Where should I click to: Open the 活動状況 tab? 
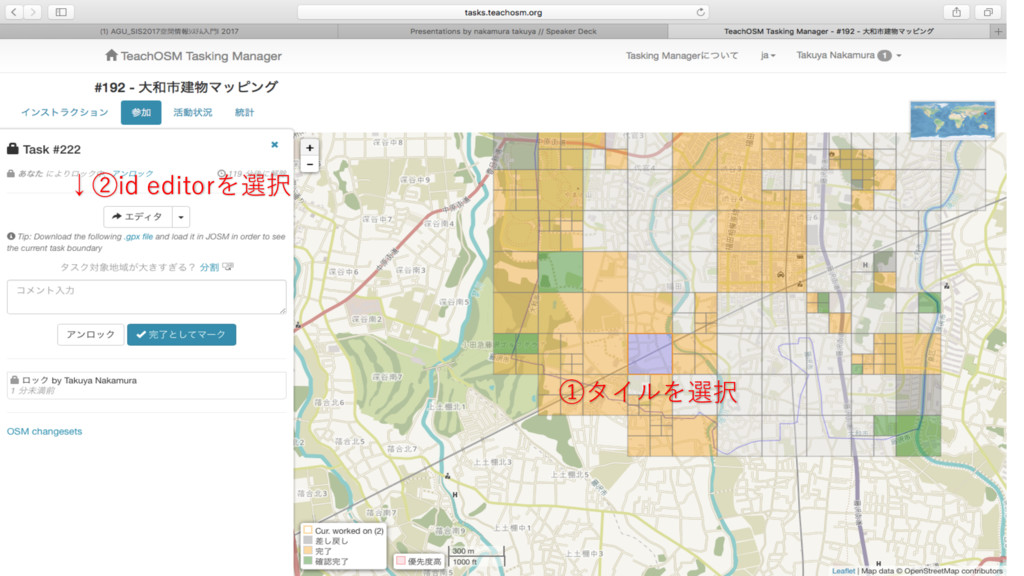pyautogui.click(x=192, y=113)
